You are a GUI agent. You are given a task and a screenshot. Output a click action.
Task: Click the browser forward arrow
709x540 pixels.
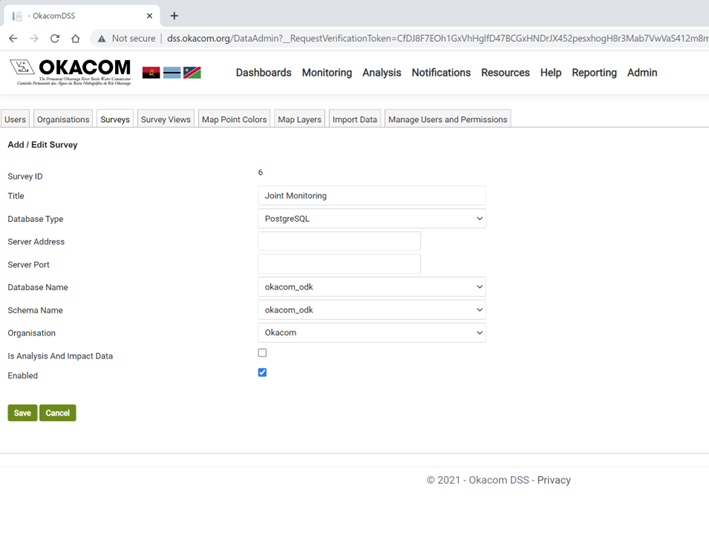tap(34, 38)
